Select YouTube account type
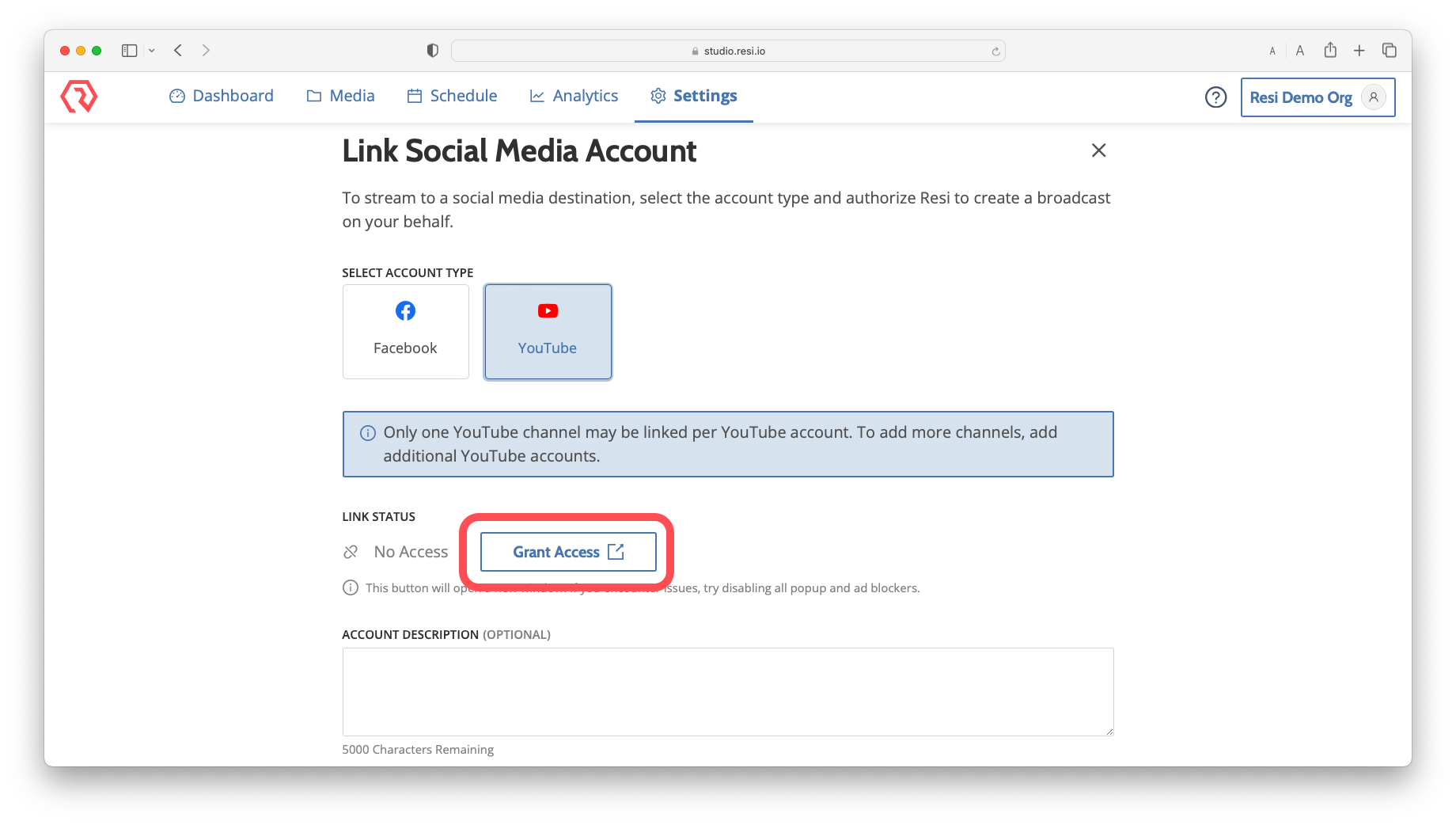 [x=548, y=332]
